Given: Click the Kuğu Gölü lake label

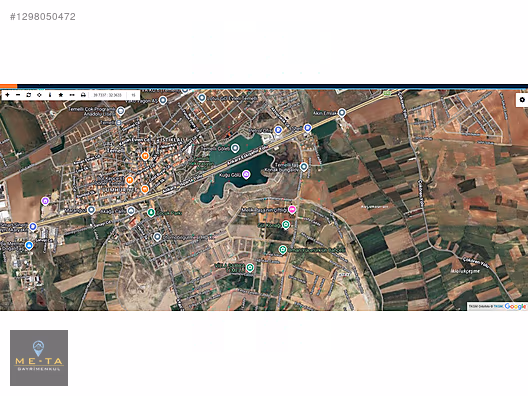Looking at the screenshot, I should tap(230, 175).
